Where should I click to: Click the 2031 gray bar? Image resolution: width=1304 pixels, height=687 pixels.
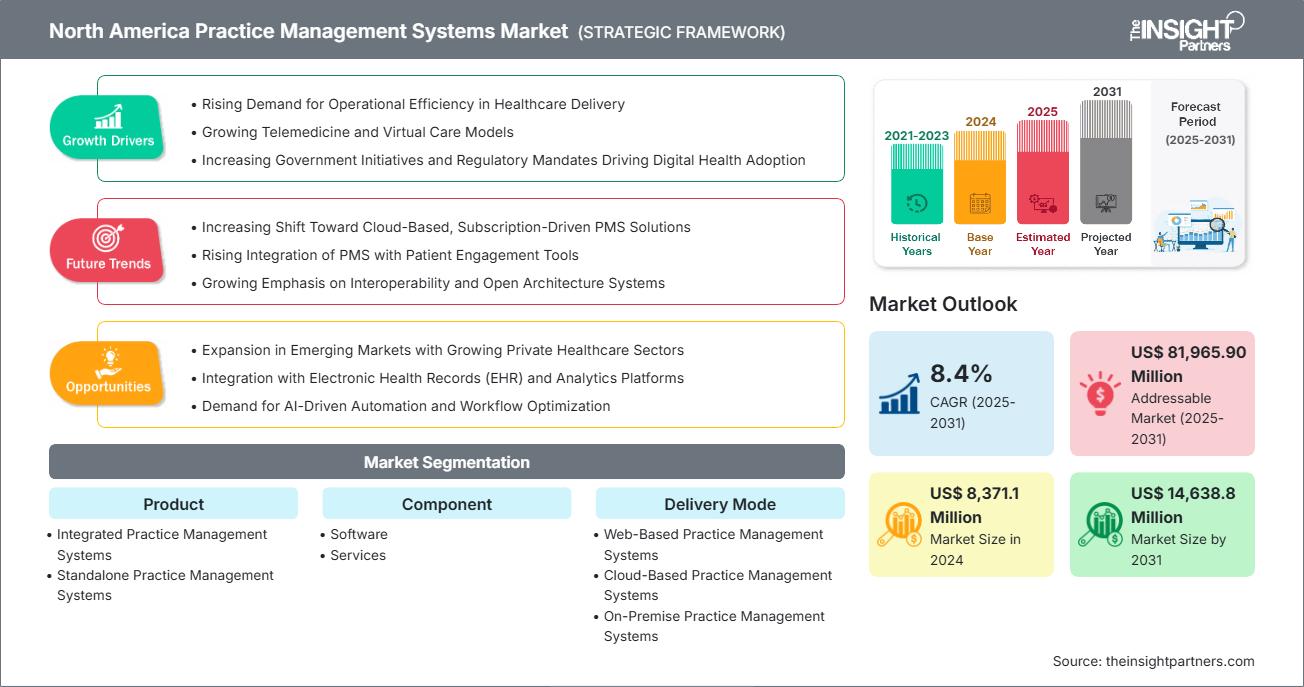1106,161
